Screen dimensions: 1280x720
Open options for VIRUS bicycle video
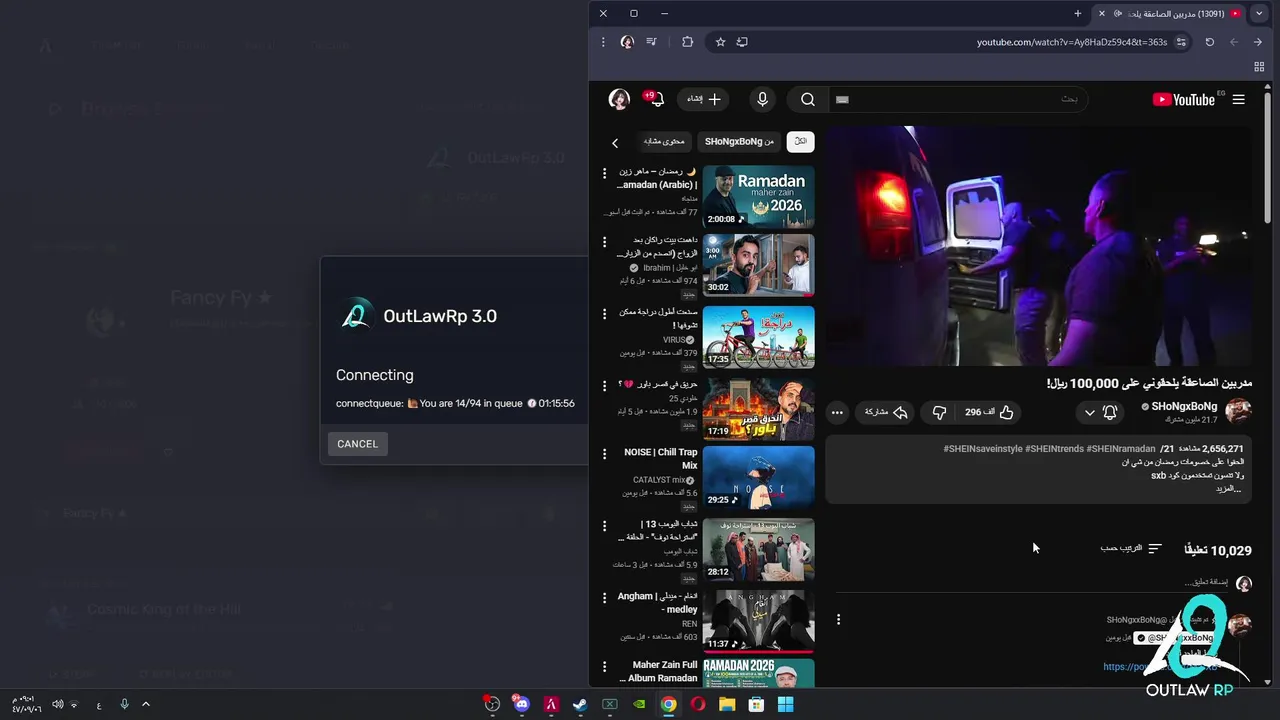pos(604,313)
